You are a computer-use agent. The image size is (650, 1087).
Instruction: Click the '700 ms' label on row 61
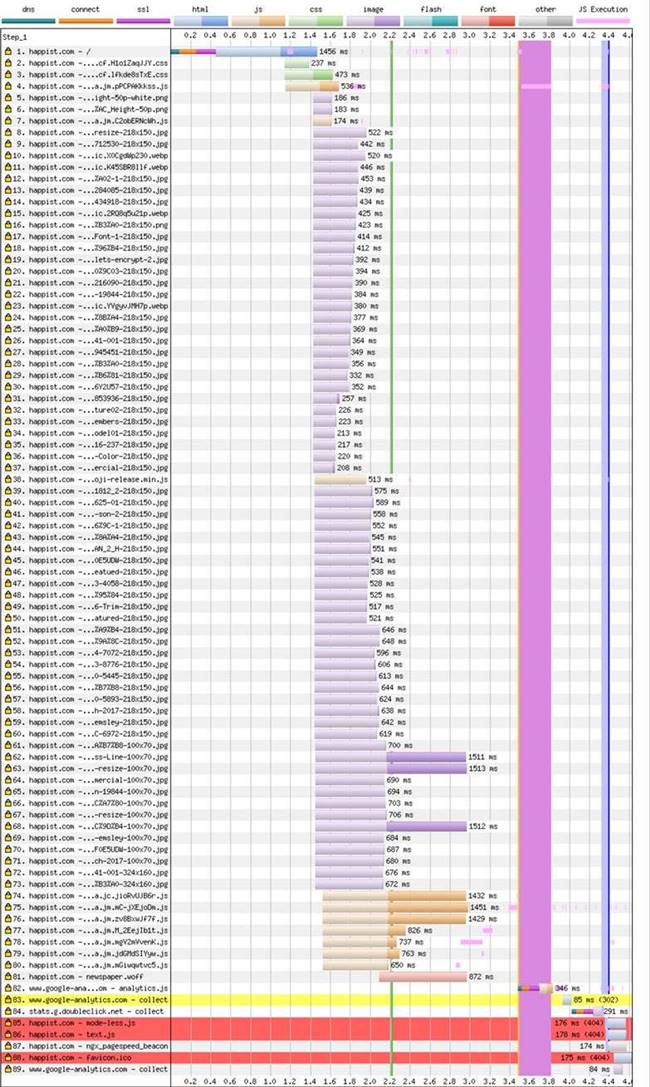(x=400, y=745)
